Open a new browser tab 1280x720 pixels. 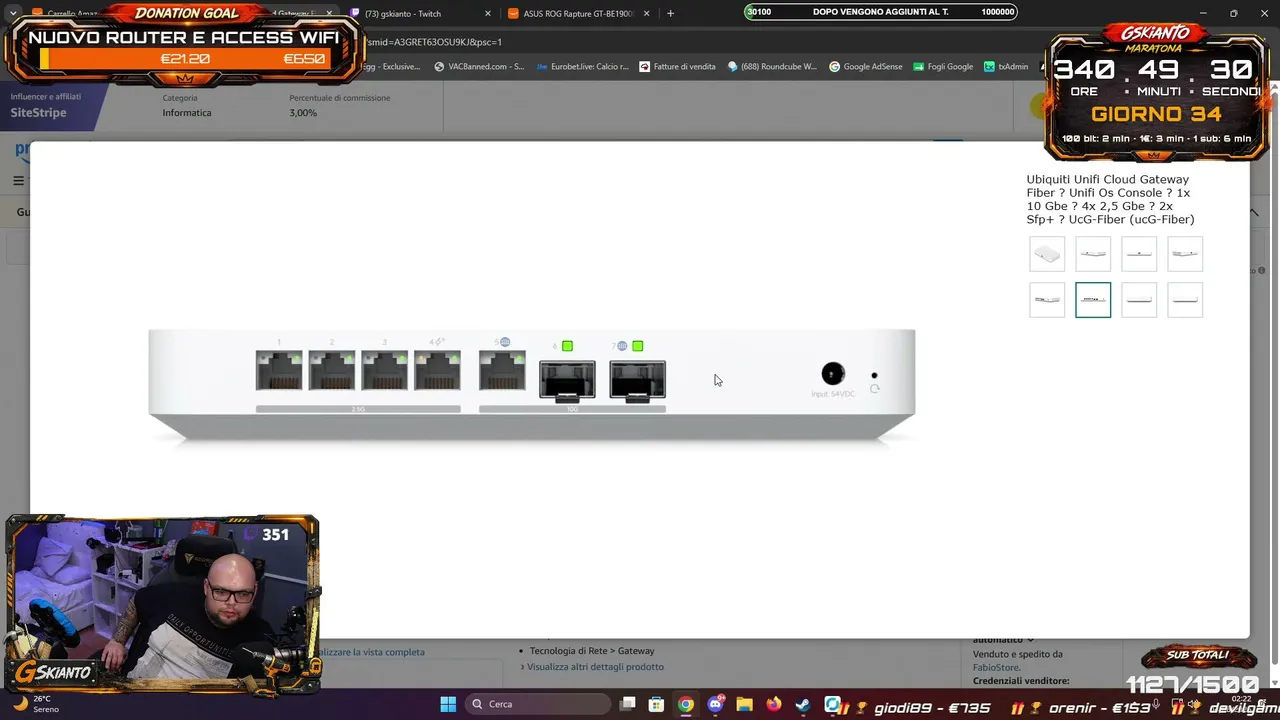point(670,14)
